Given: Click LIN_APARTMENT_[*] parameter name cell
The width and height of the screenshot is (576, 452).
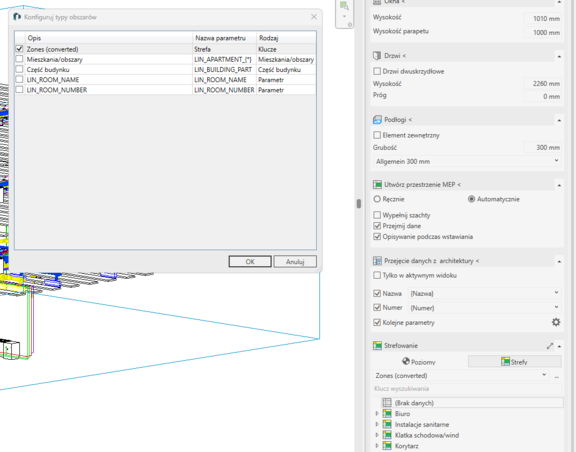Looking at the screenshot, I should pyautogui.click(x=224, y=59).
